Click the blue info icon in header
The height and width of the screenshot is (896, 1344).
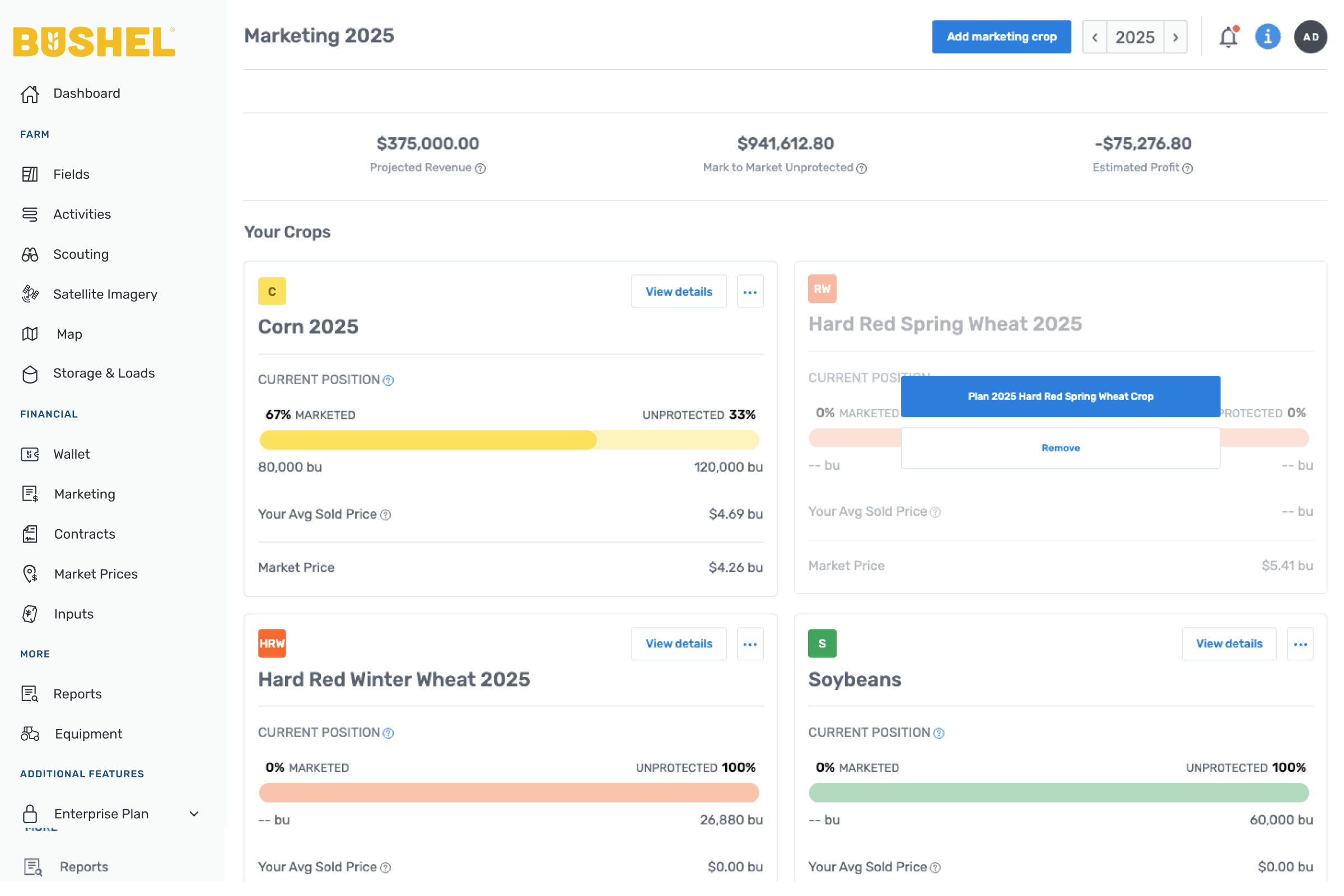click(1267, 37)
